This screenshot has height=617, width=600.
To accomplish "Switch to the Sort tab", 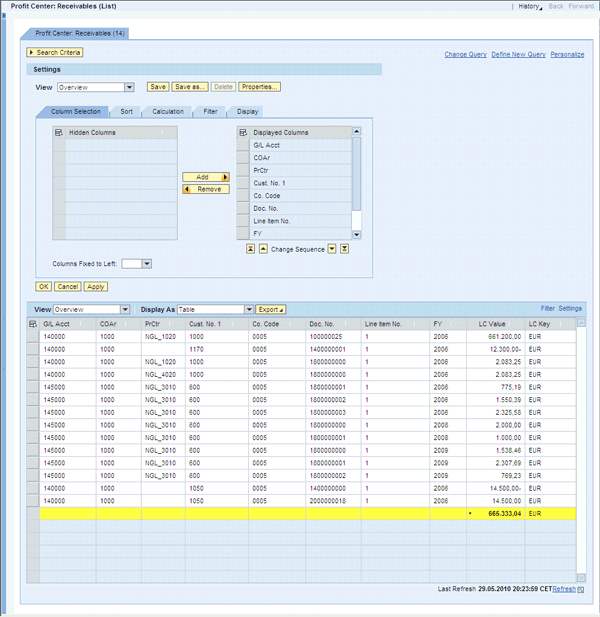I will point(125,111).
